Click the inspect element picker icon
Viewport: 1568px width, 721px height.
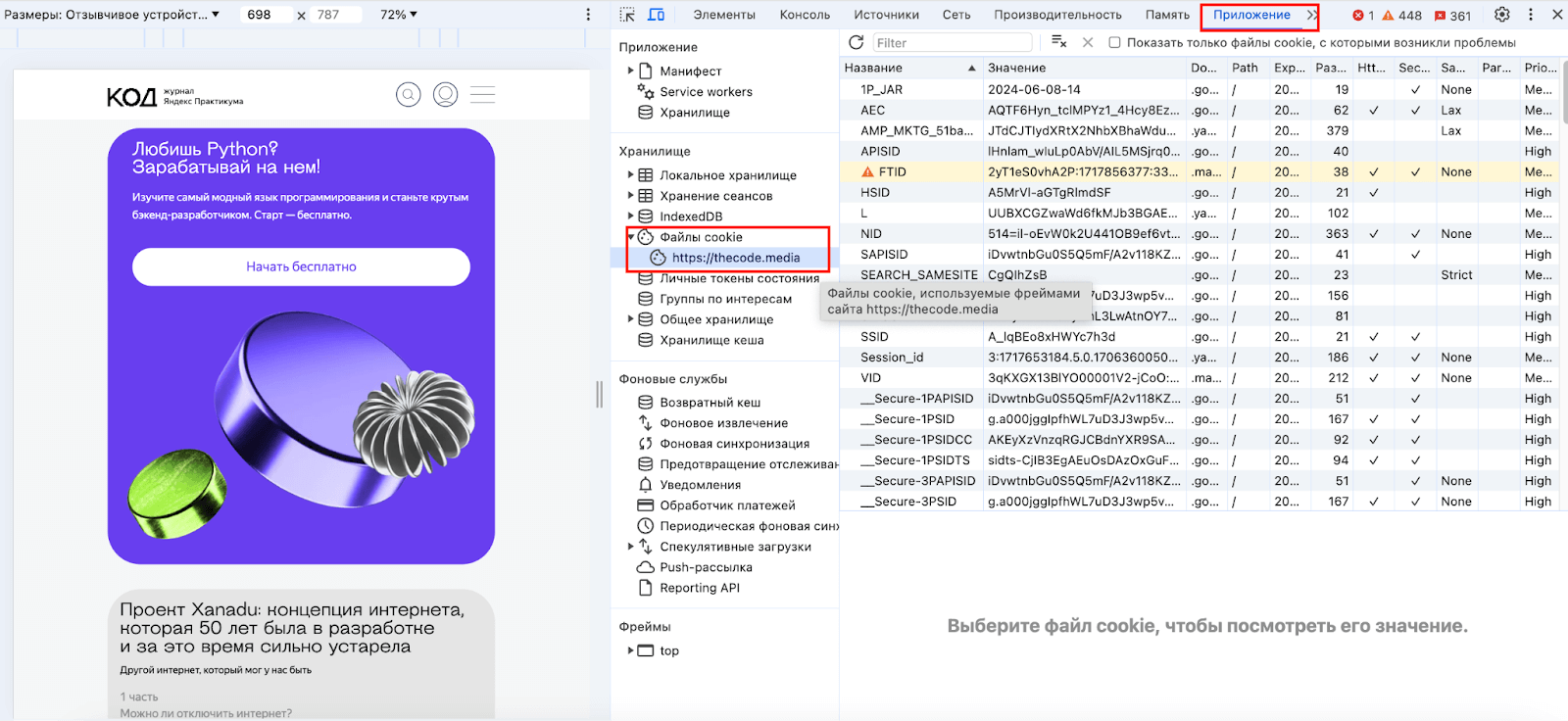point(627,15)
